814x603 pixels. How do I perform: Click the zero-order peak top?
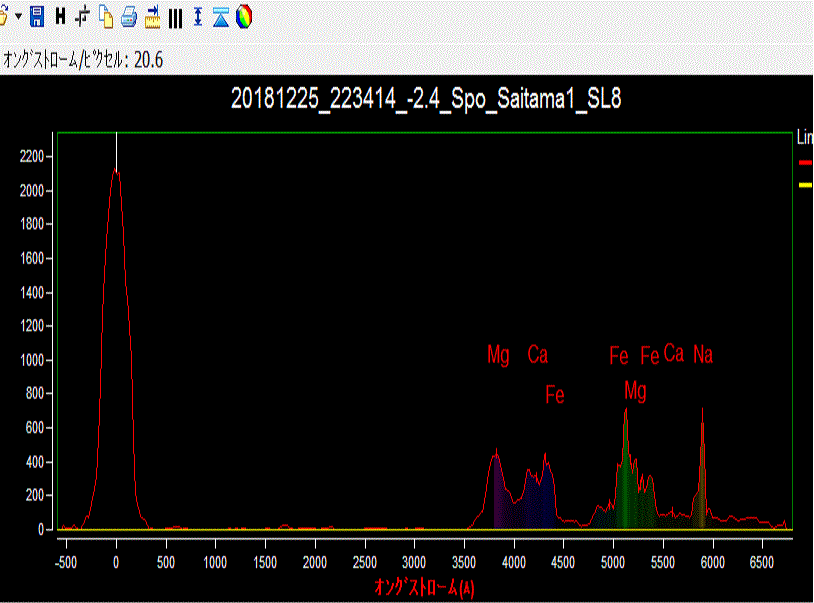[x=116, y=171]
